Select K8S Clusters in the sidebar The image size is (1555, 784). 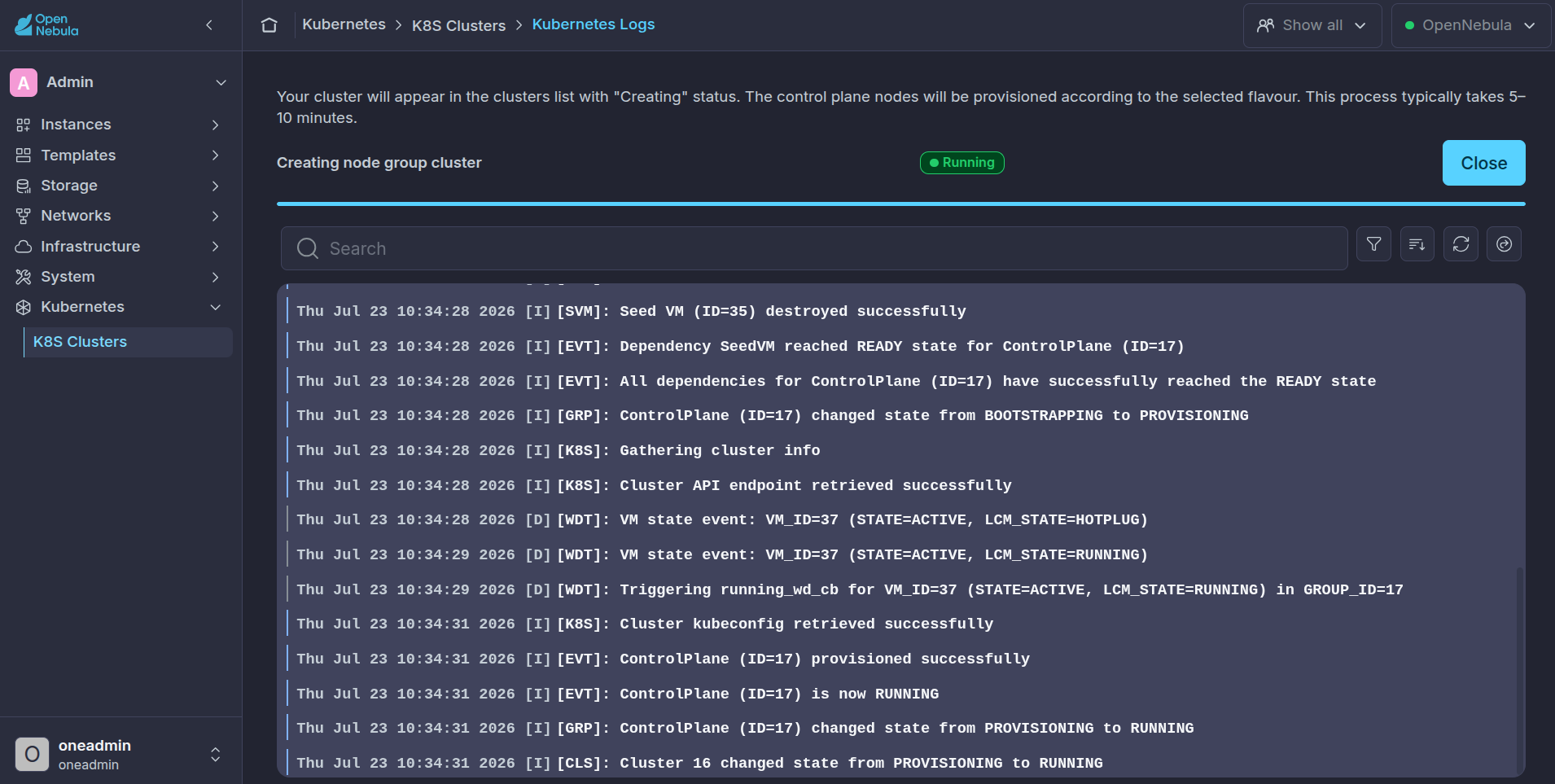tap(128, 342)
